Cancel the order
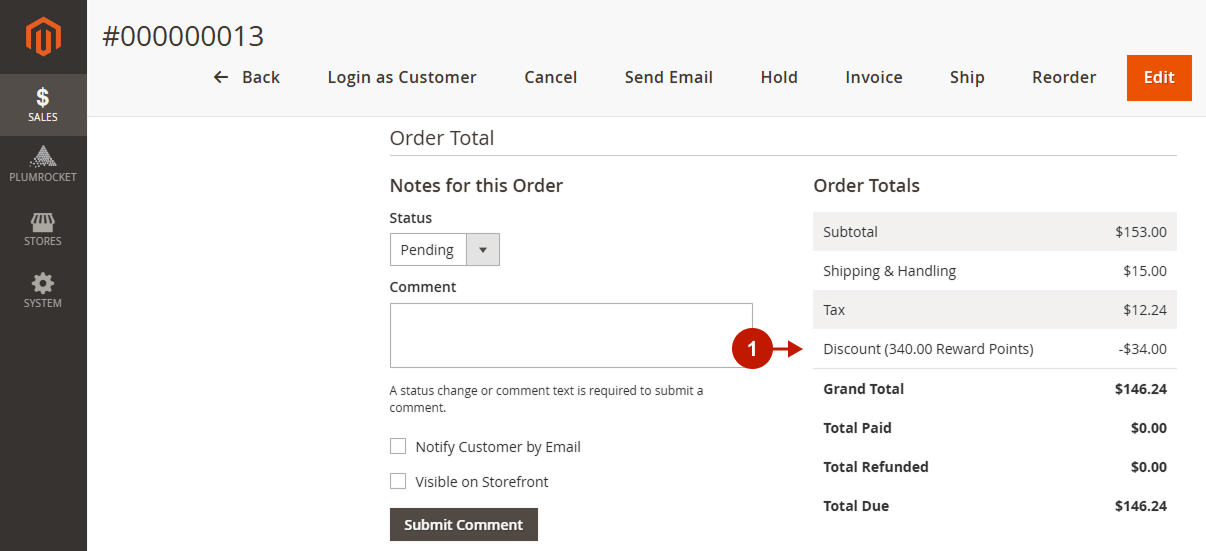 pos(550,77)
